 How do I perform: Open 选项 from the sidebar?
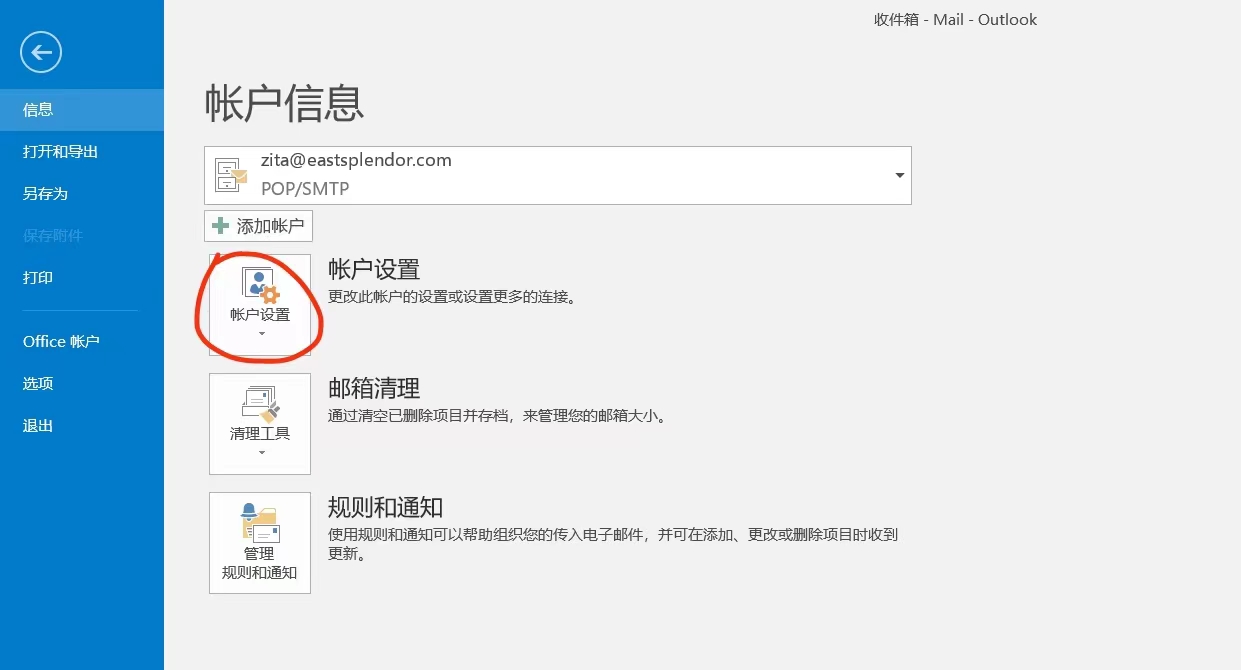coord(38,384)
